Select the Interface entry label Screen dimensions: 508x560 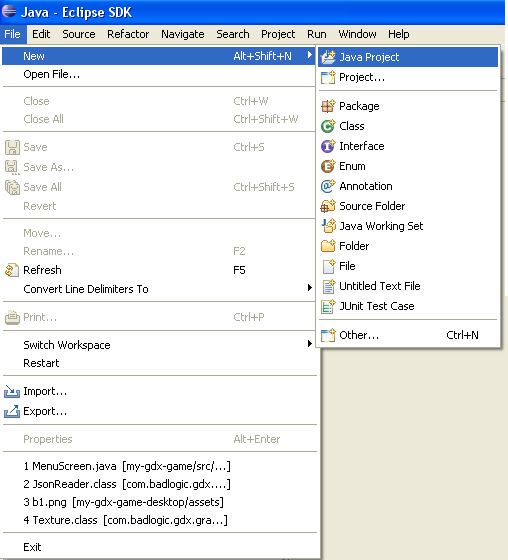[x=362, y=146]
